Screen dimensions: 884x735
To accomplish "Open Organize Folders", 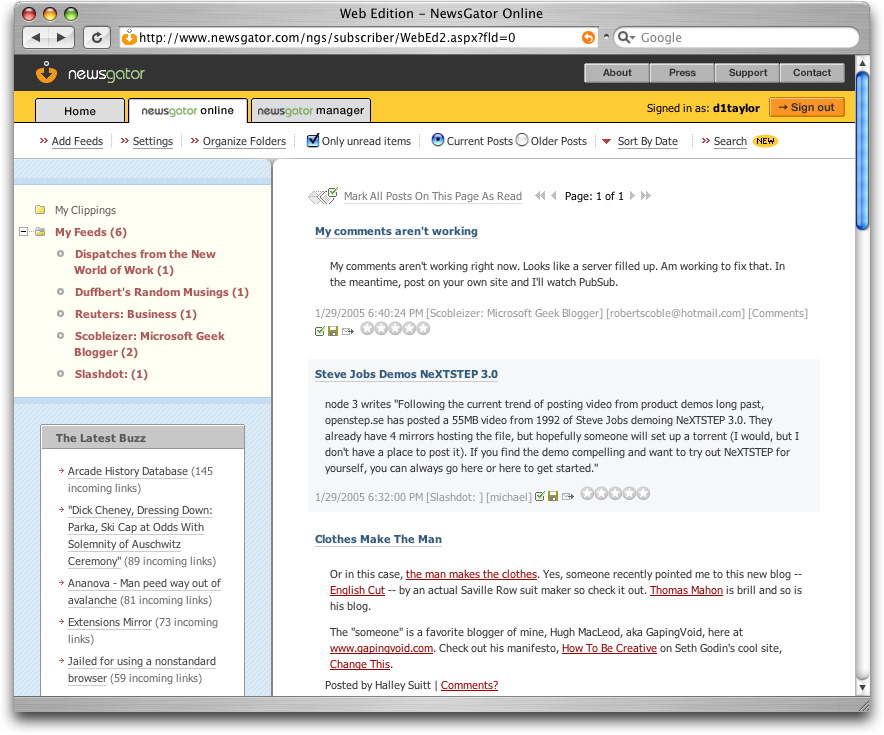I will [x=244, y=141].
